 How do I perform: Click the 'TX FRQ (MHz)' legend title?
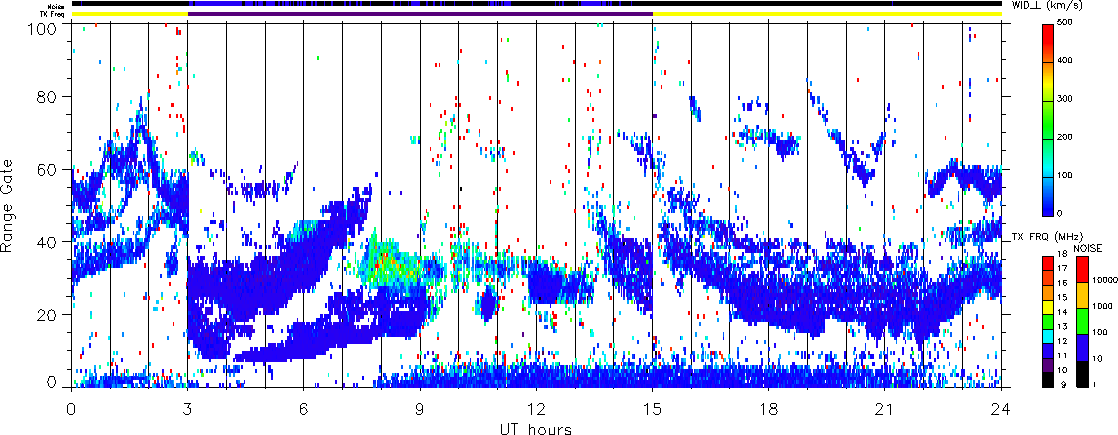coord(1045,236)
